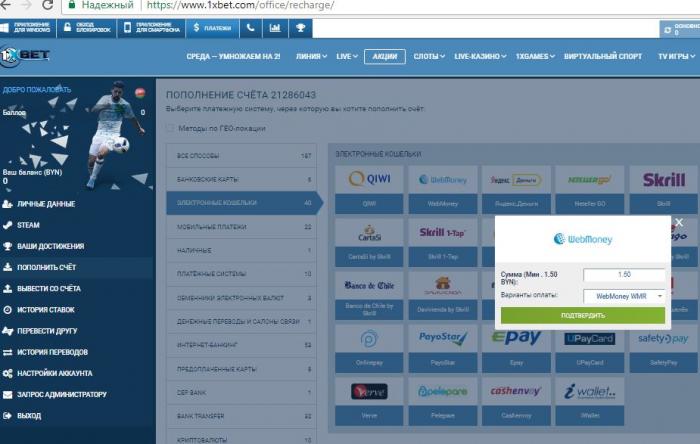
Task: Choose the CashEnvoy payment tile
Action: (x=516, y=402)
